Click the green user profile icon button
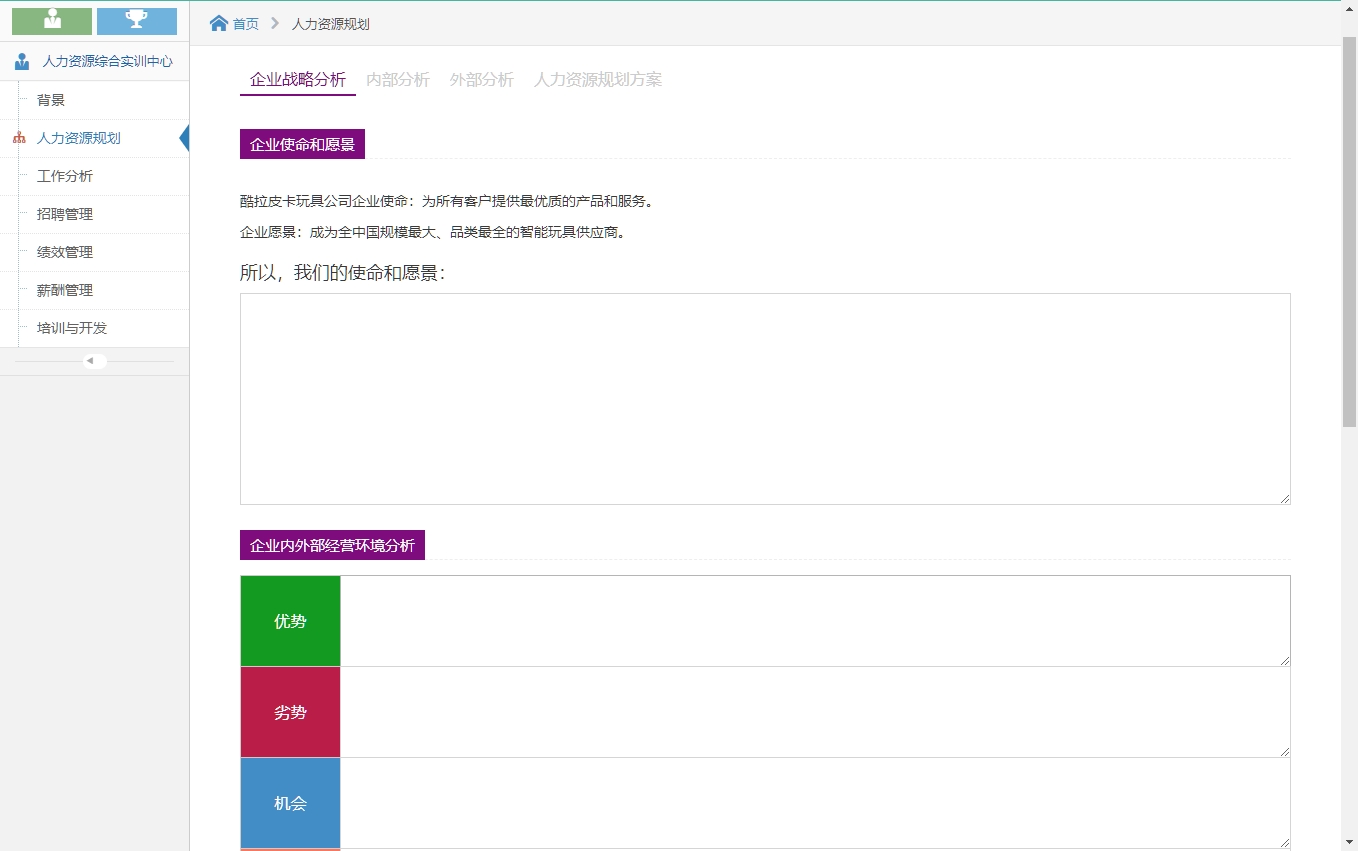The width and height of the screenshot is (1358, 851). (52, 21)
